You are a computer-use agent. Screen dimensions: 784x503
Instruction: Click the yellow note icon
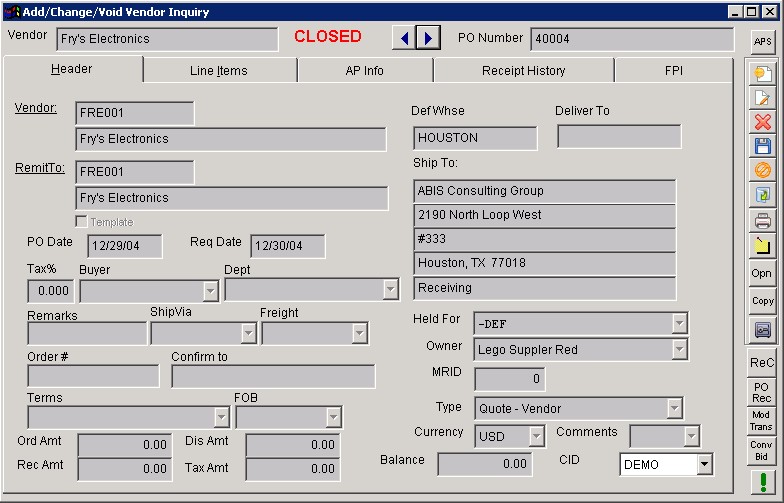[x=763, y=245]
